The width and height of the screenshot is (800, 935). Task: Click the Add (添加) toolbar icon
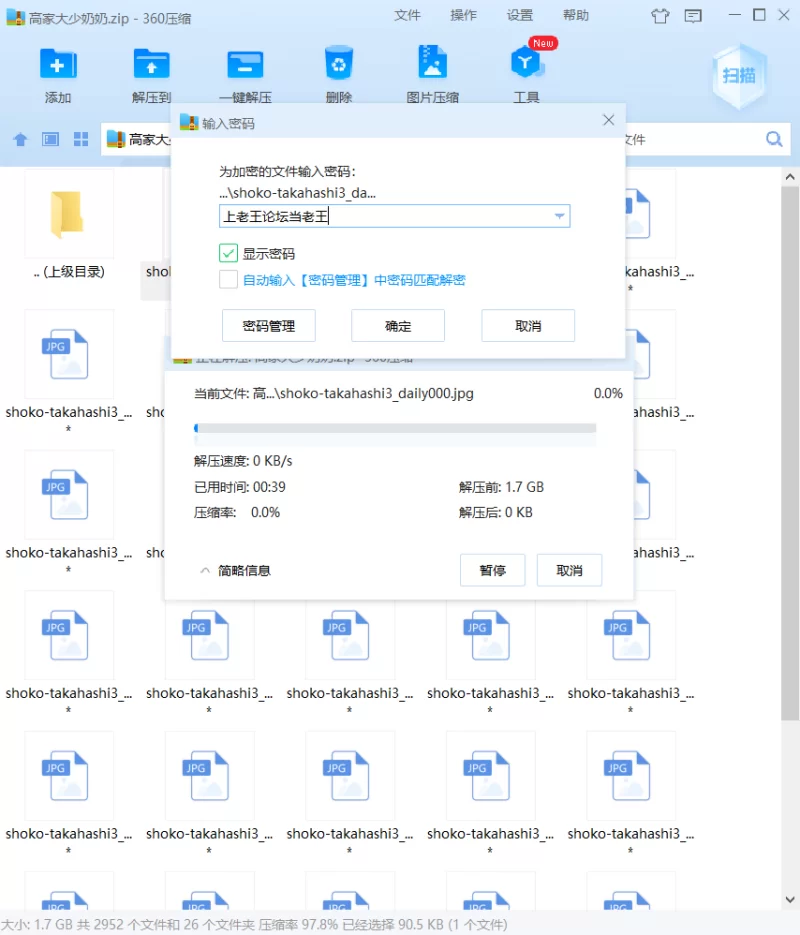pos(58,65)
